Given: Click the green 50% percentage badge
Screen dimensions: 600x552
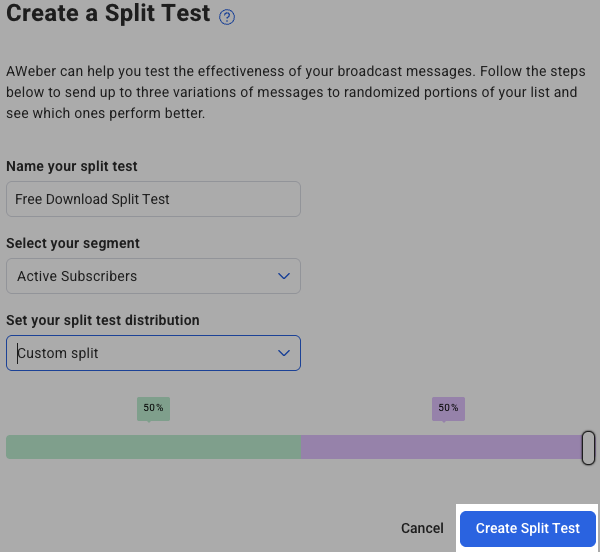Looking at the screenshot, I should [153, 408].
